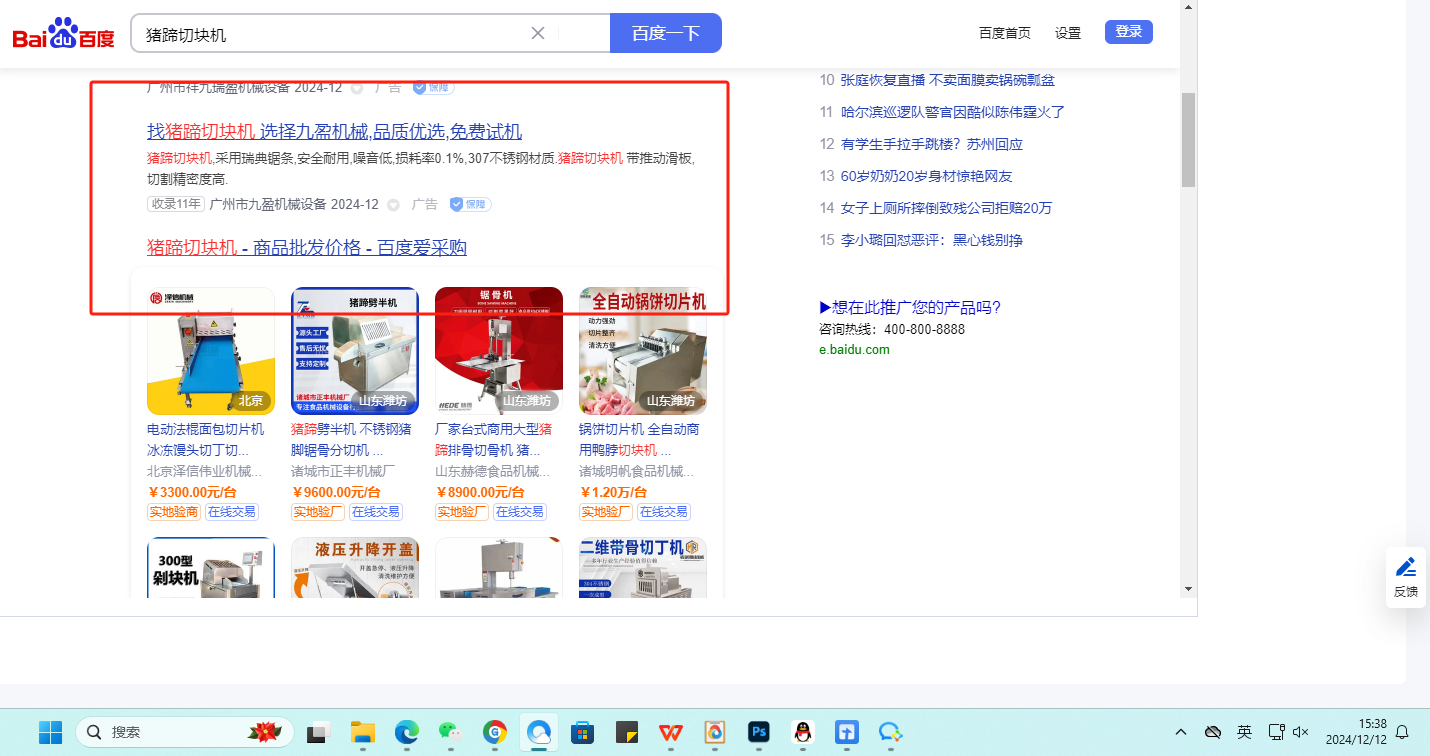Open hot search 哈尔滨巡逻队警官因酷似陈伟霆火了
The width and height of the screenshot is (1430, 756).
point(953,112)
